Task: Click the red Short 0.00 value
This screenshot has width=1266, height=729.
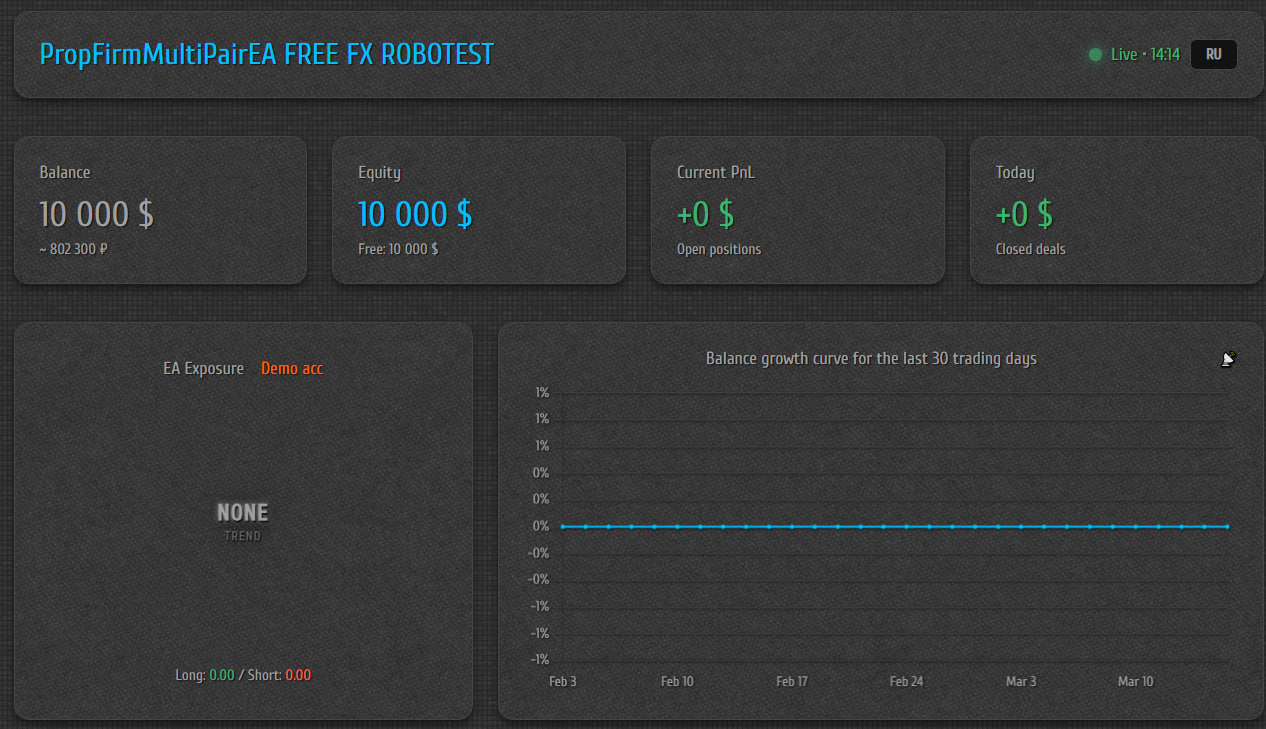Action: point(298,675)
